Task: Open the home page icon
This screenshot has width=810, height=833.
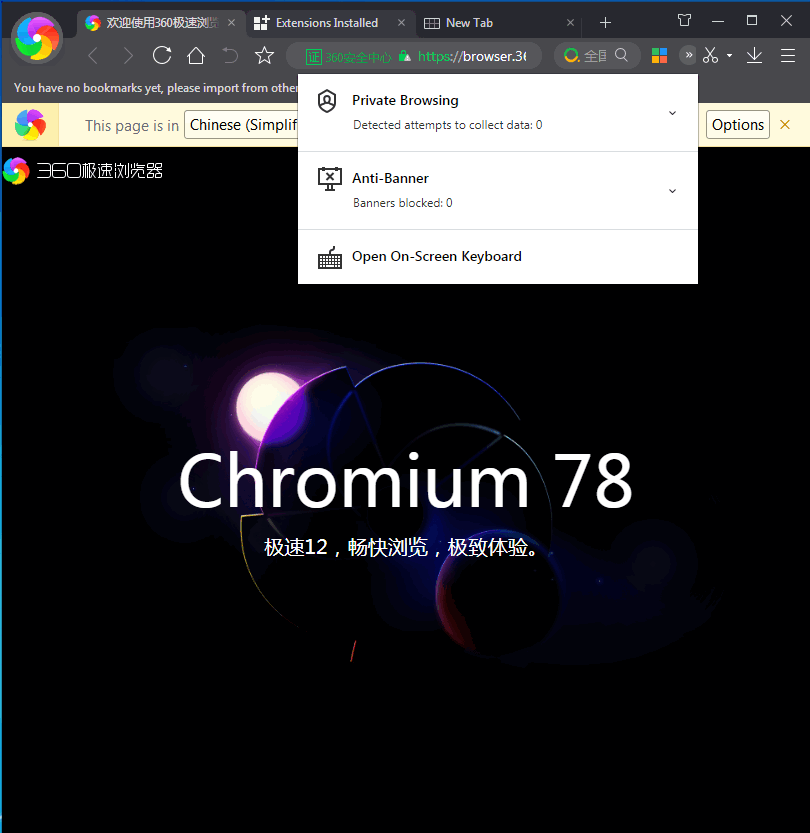Action: click(x=196, y=55)
